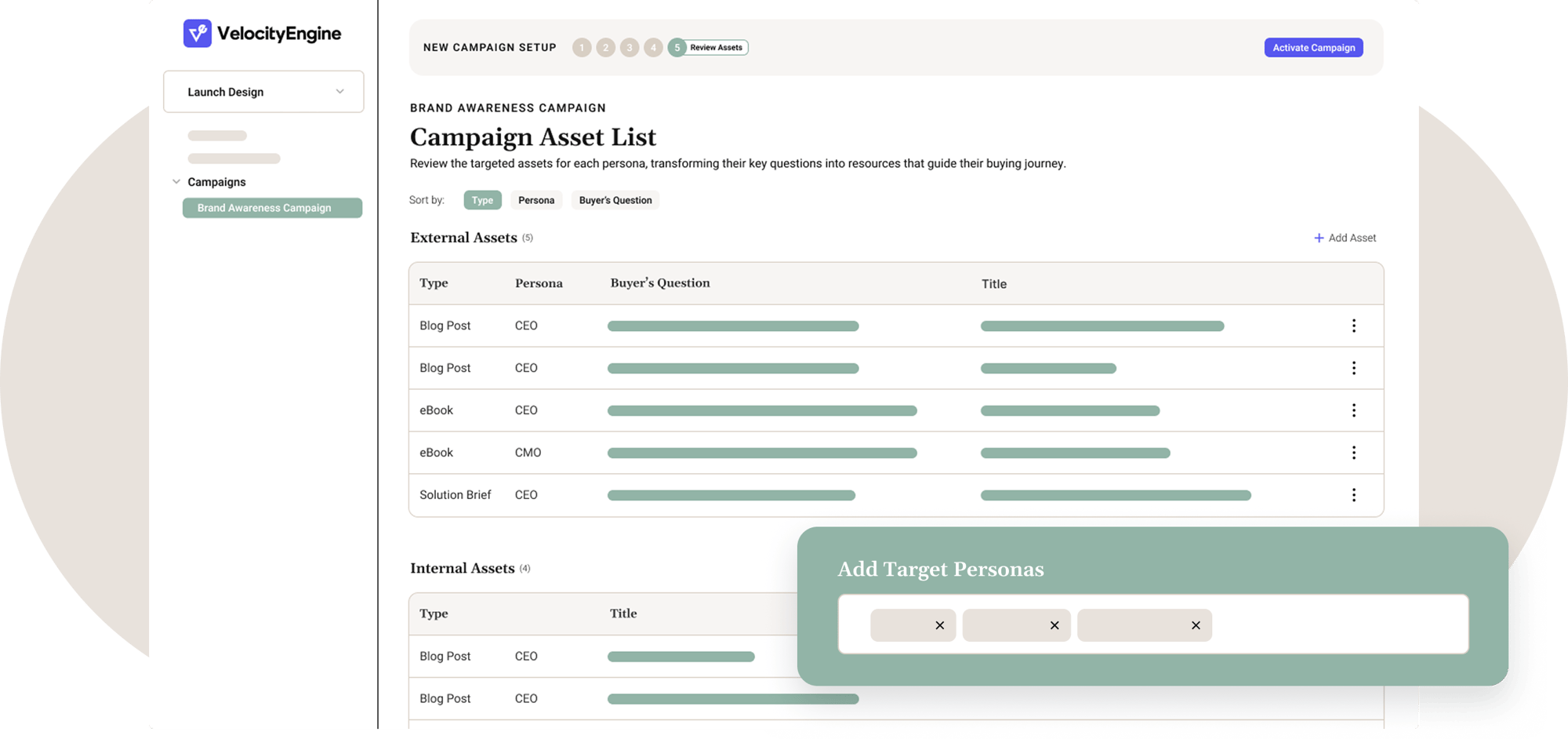Toggle sorting by Buyer's Question
The height and width of the screenshot is (739, 1568).
615,200
